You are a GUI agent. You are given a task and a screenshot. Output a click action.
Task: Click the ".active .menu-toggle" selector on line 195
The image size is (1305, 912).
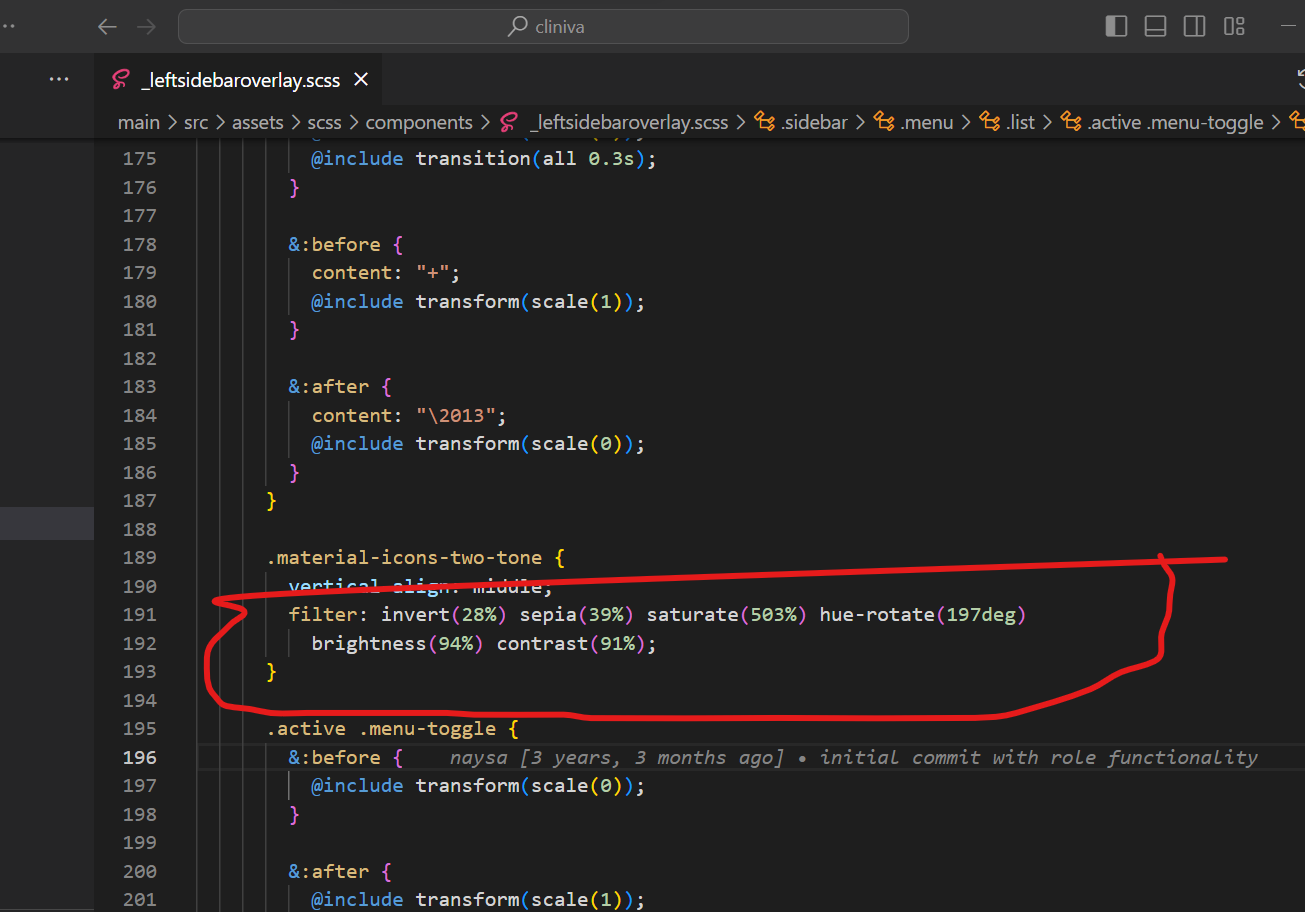(x=381, y=729)
